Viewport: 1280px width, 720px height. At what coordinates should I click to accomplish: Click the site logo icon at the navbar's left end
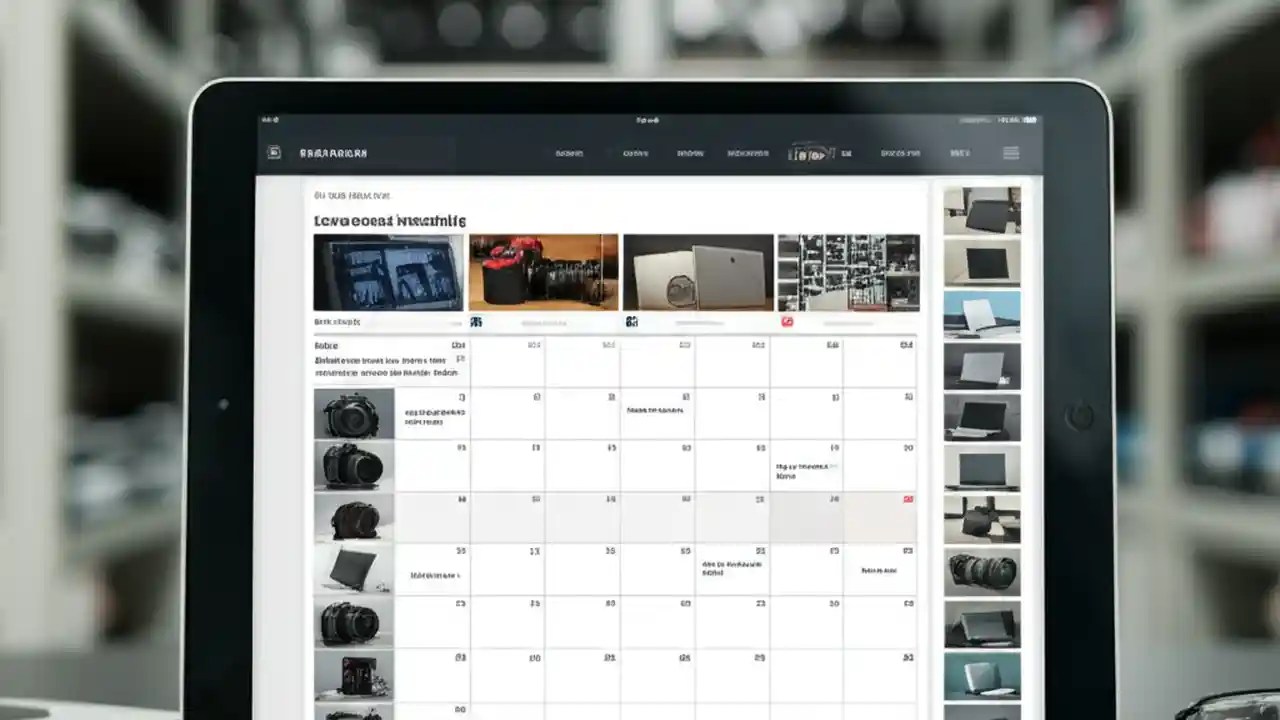point(272,152)
